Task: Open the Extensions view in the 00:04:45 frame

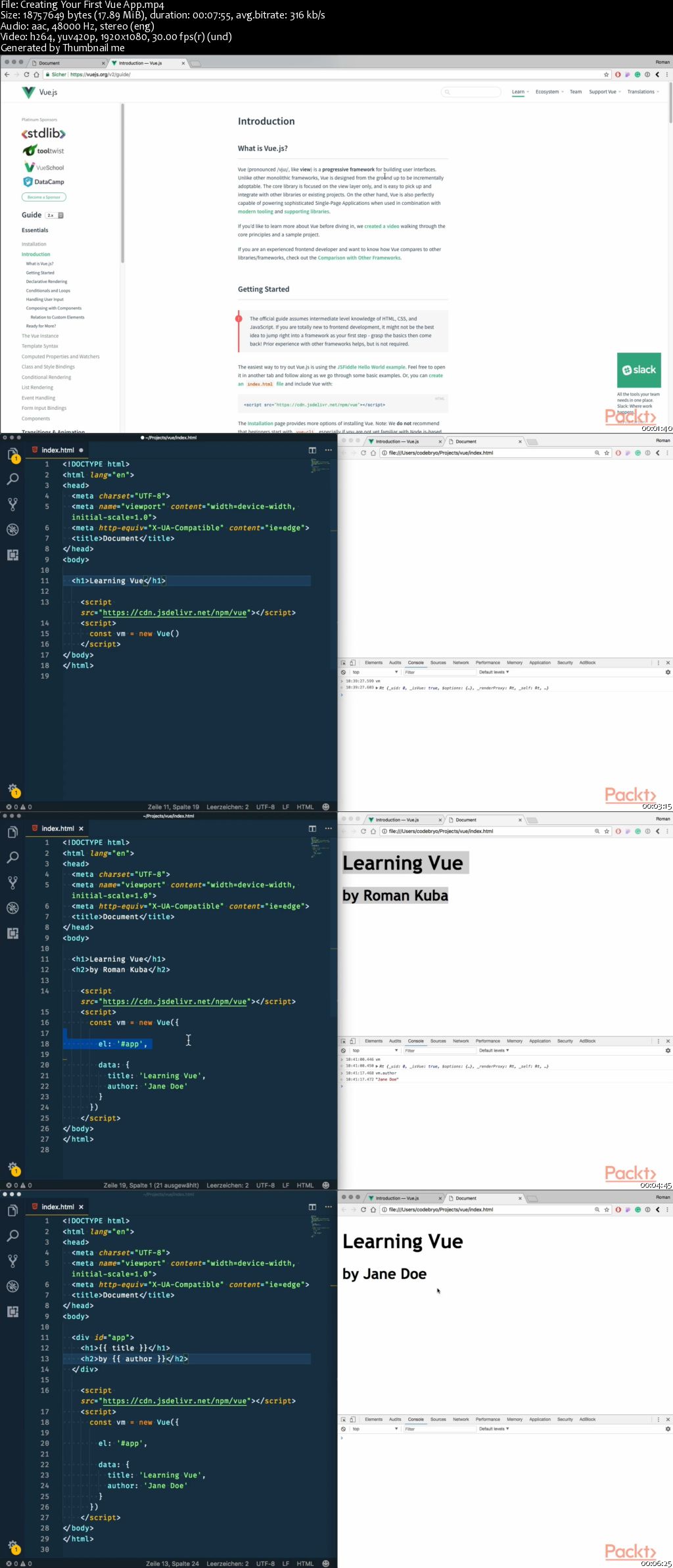Action: click(x=12, y=933)
